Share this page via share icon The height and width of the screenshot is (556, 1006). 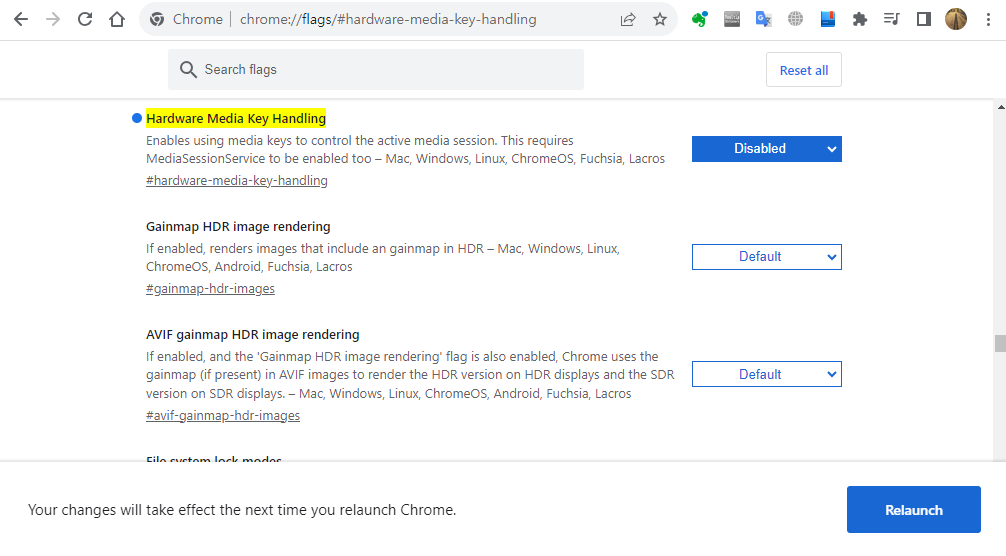coord(628,19)
